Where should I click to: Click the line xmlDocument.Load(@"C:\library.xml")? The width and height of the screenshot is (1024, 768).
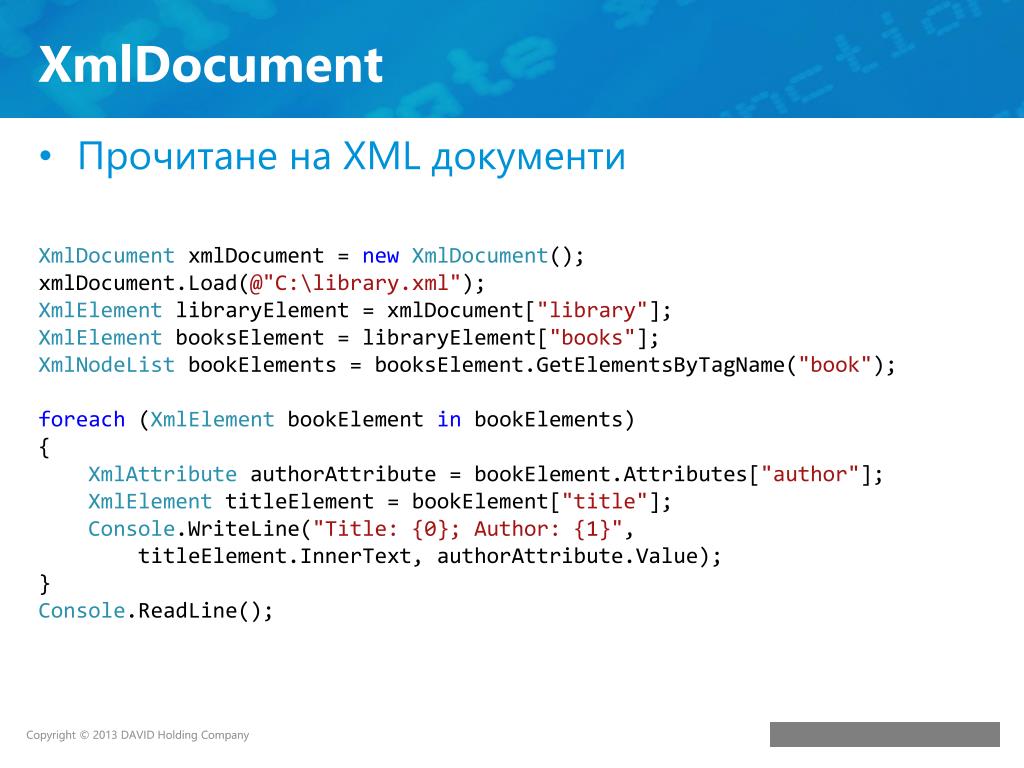261,283
